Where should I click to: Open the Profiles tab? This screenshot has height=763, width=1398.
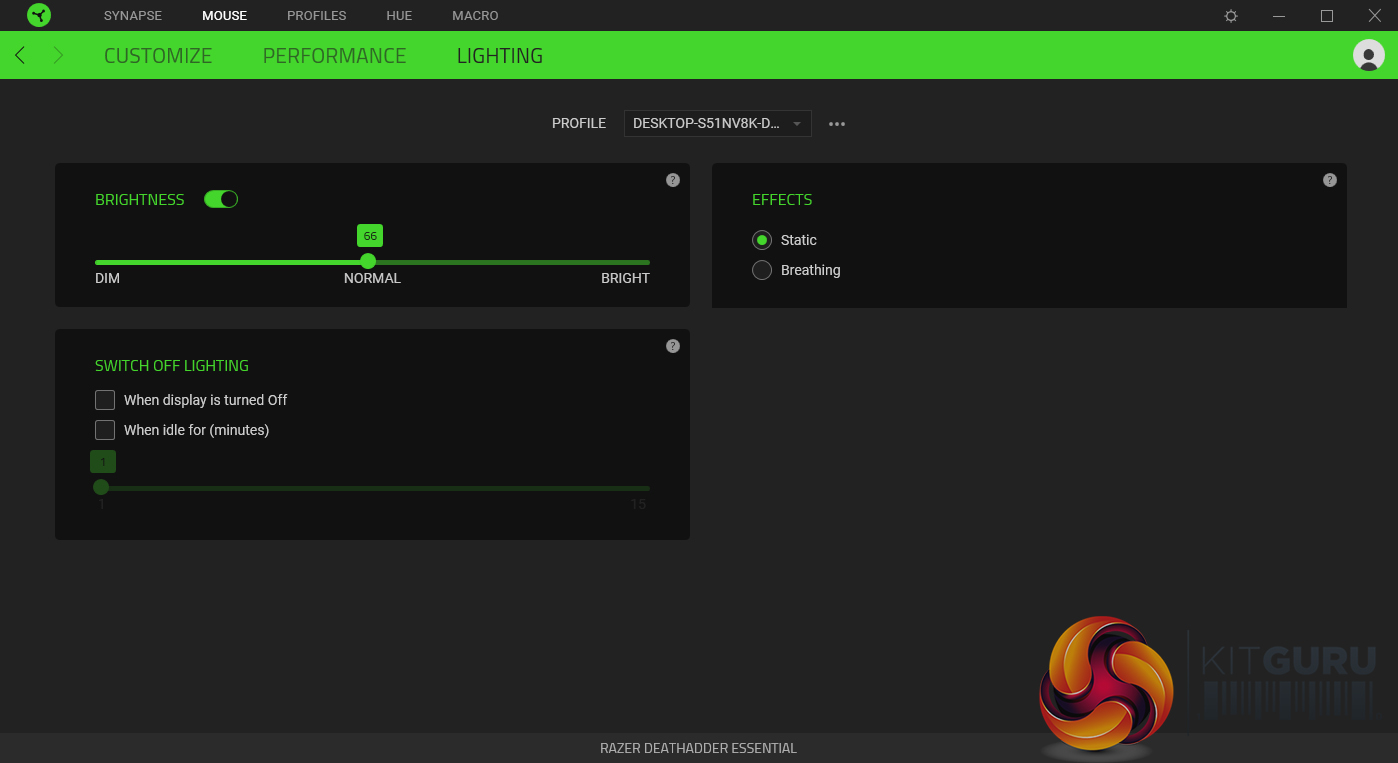317,16
